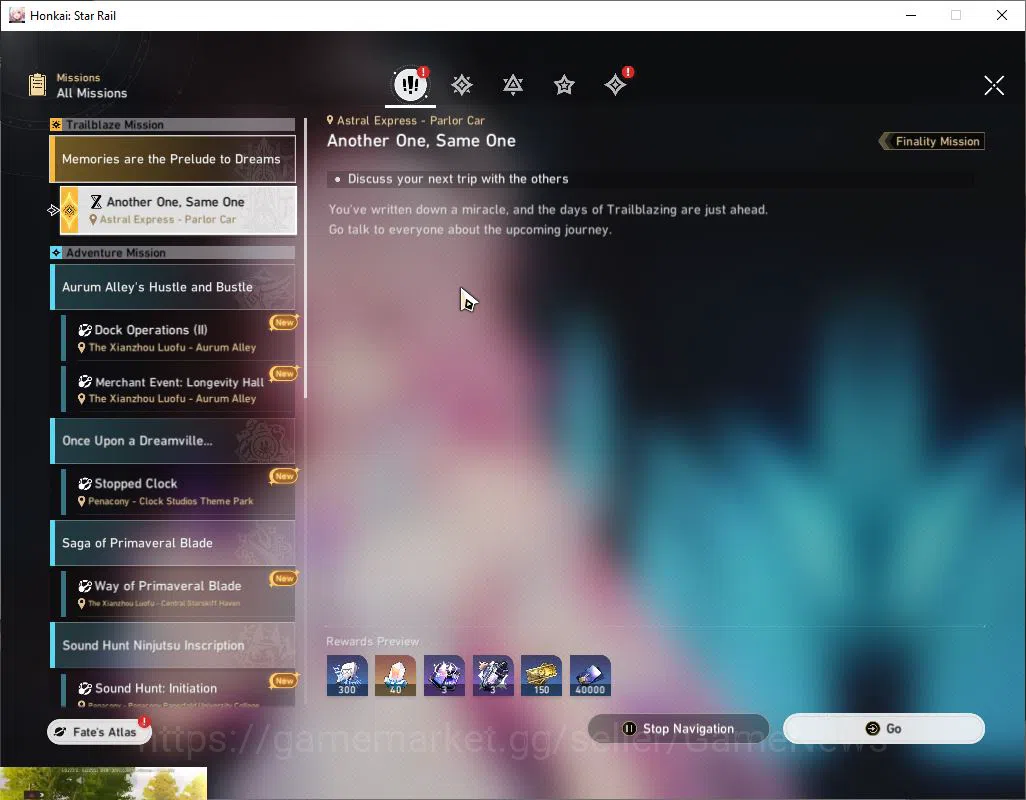Click the Go button
Viewport: 1026px width, 800px height.
click(883, 729)
